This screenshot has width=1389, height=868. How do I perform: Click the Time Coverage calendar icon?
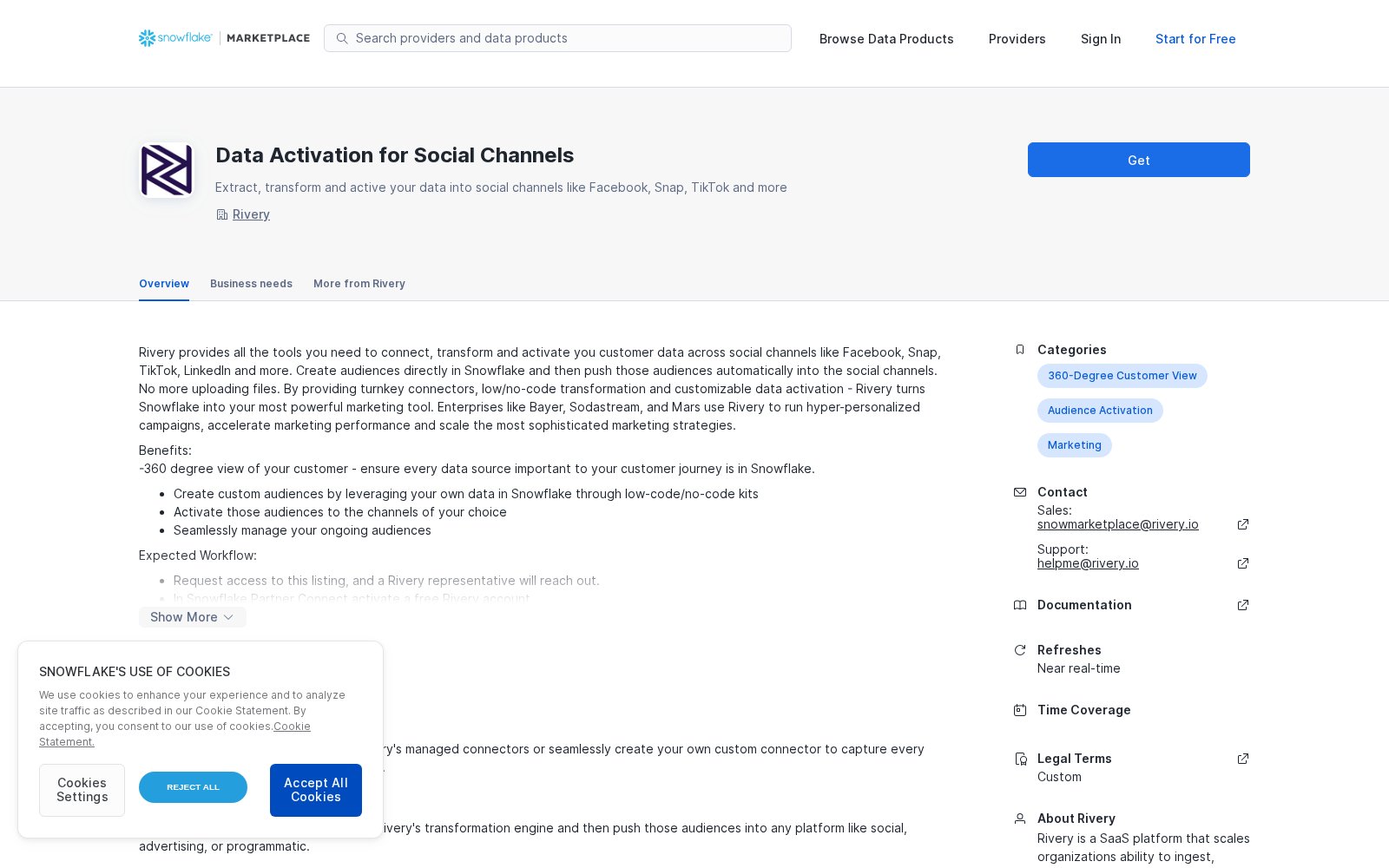pos(1020,710)
